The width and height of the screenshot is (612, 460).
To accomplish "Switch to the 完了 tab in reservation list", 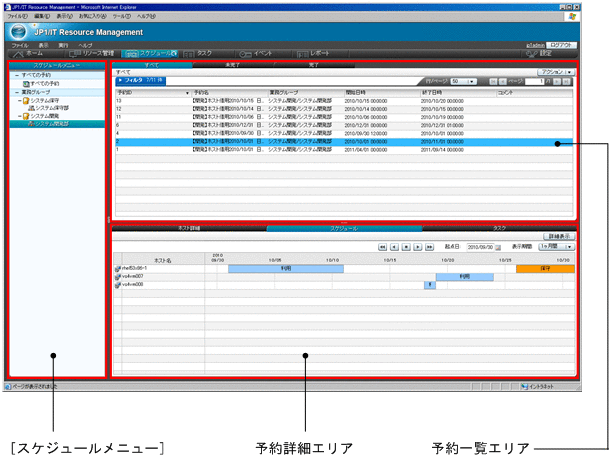I will pyautogui.click(x=314, y=65).
